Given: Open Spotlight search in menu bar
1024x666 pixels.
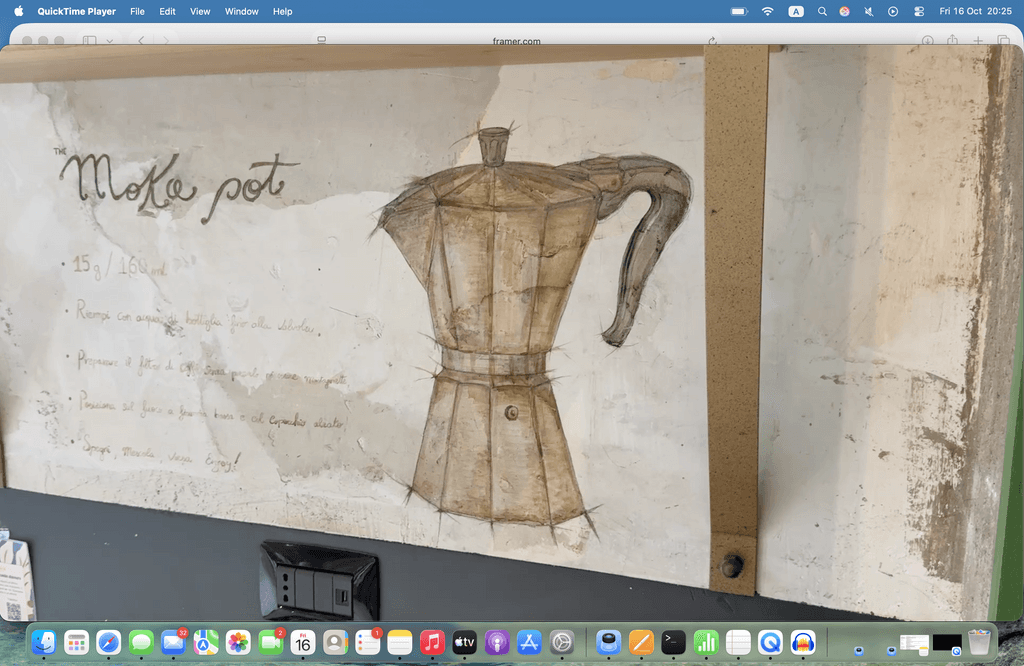Looking at the screenshot, I should tap(822, 11).
